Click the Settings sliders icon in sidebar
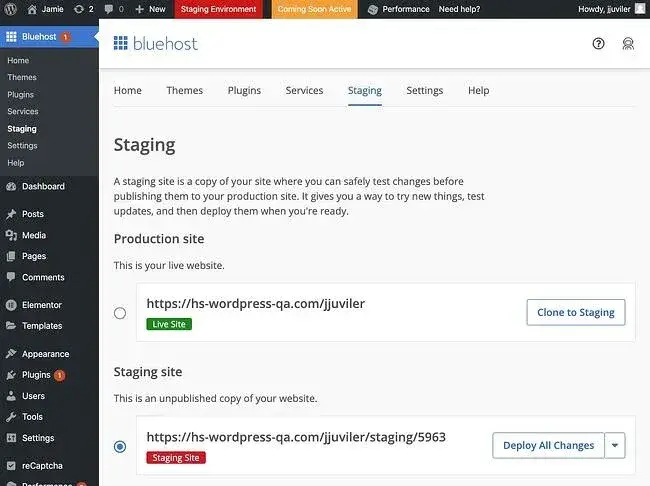 point(11,438)
